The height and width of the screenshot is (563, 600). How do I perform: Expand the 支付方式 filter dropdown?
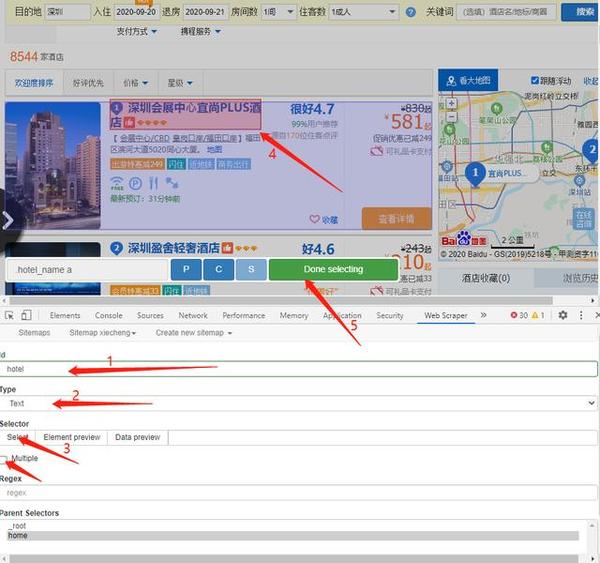[x=137, y=31]
